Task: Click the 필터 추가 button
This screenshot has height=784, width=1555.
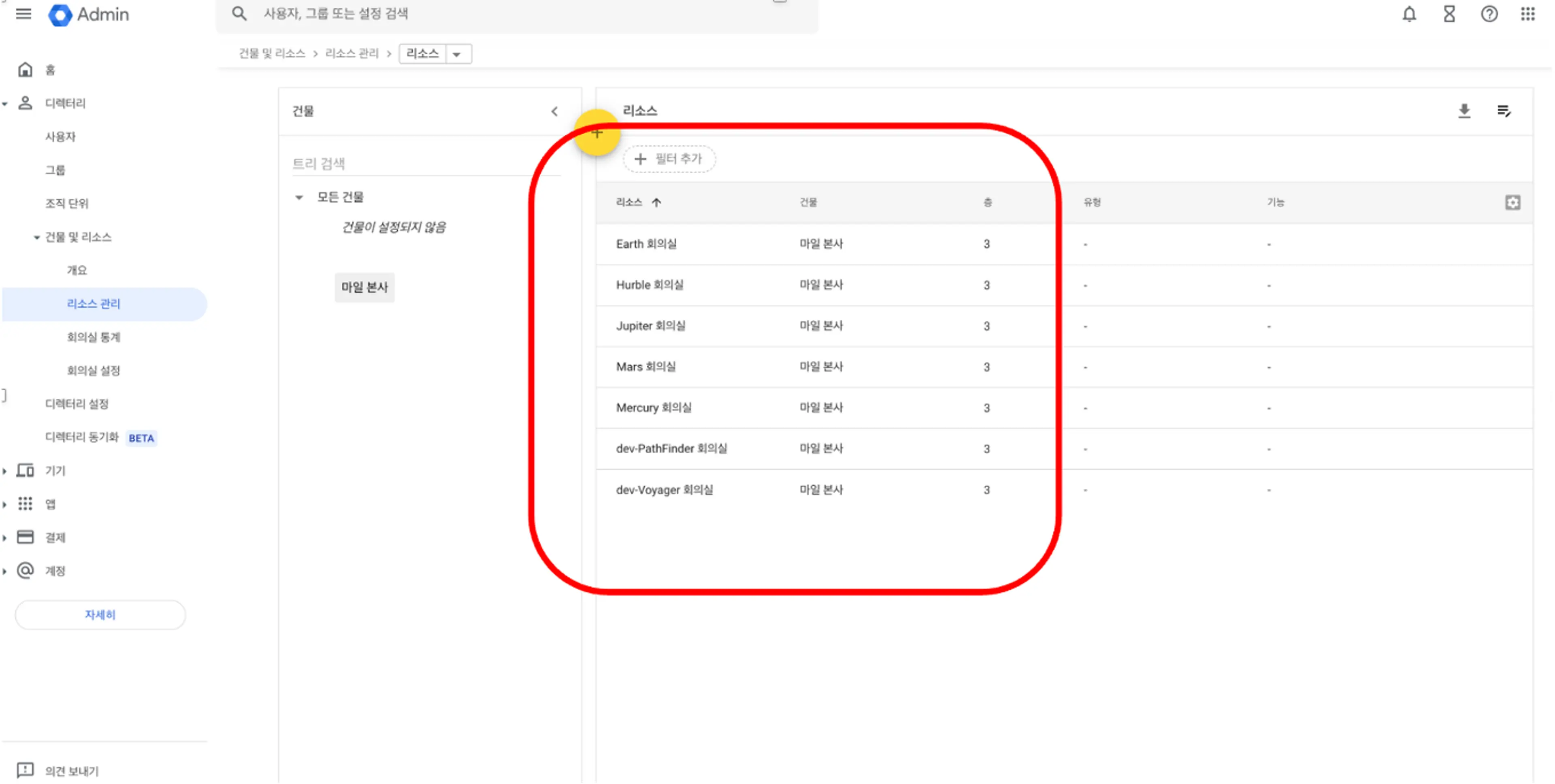Action: [669, 159]
